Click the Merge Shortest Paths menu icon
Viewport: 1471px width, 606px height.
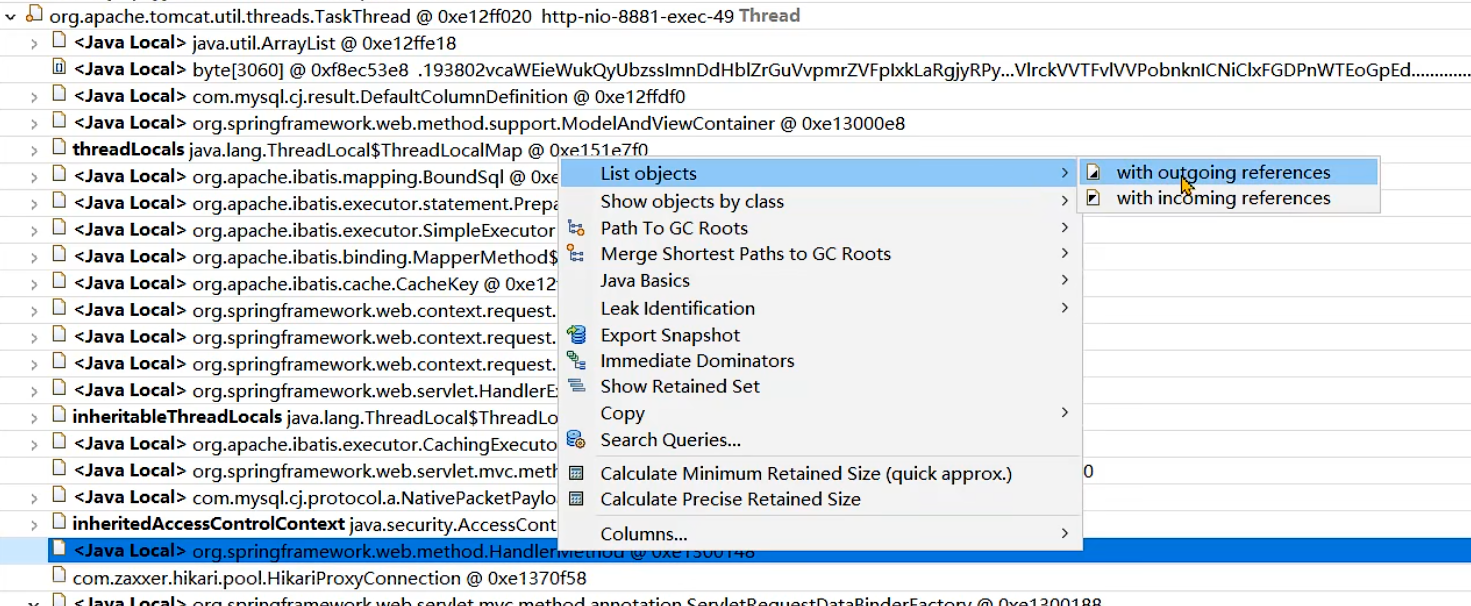click(x=576, y=254)
